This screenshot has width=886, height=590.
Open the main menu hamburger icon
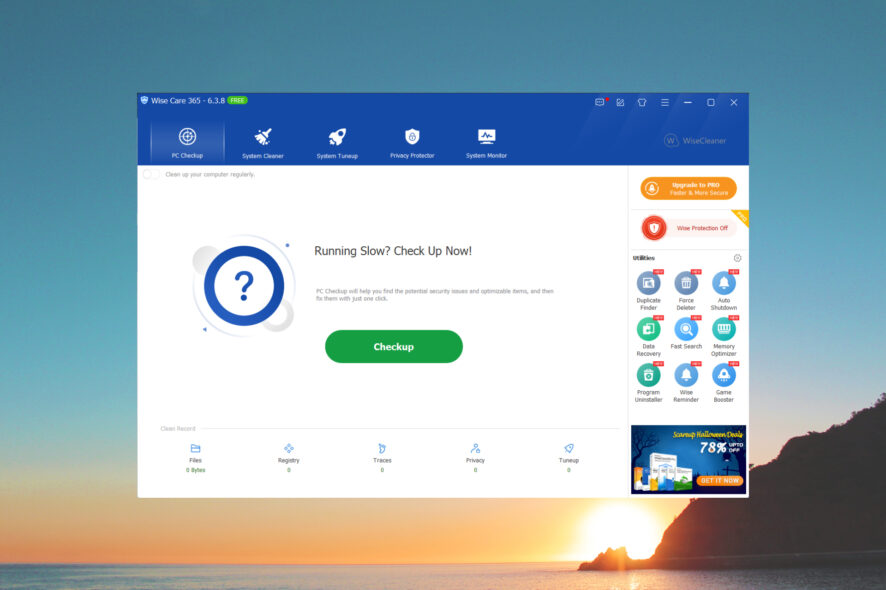point(664,102)
